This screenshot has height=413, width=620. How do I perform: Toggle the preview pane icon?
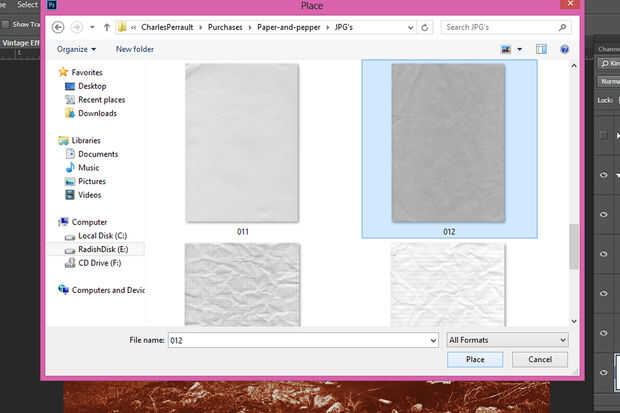(x=541, y=49)
